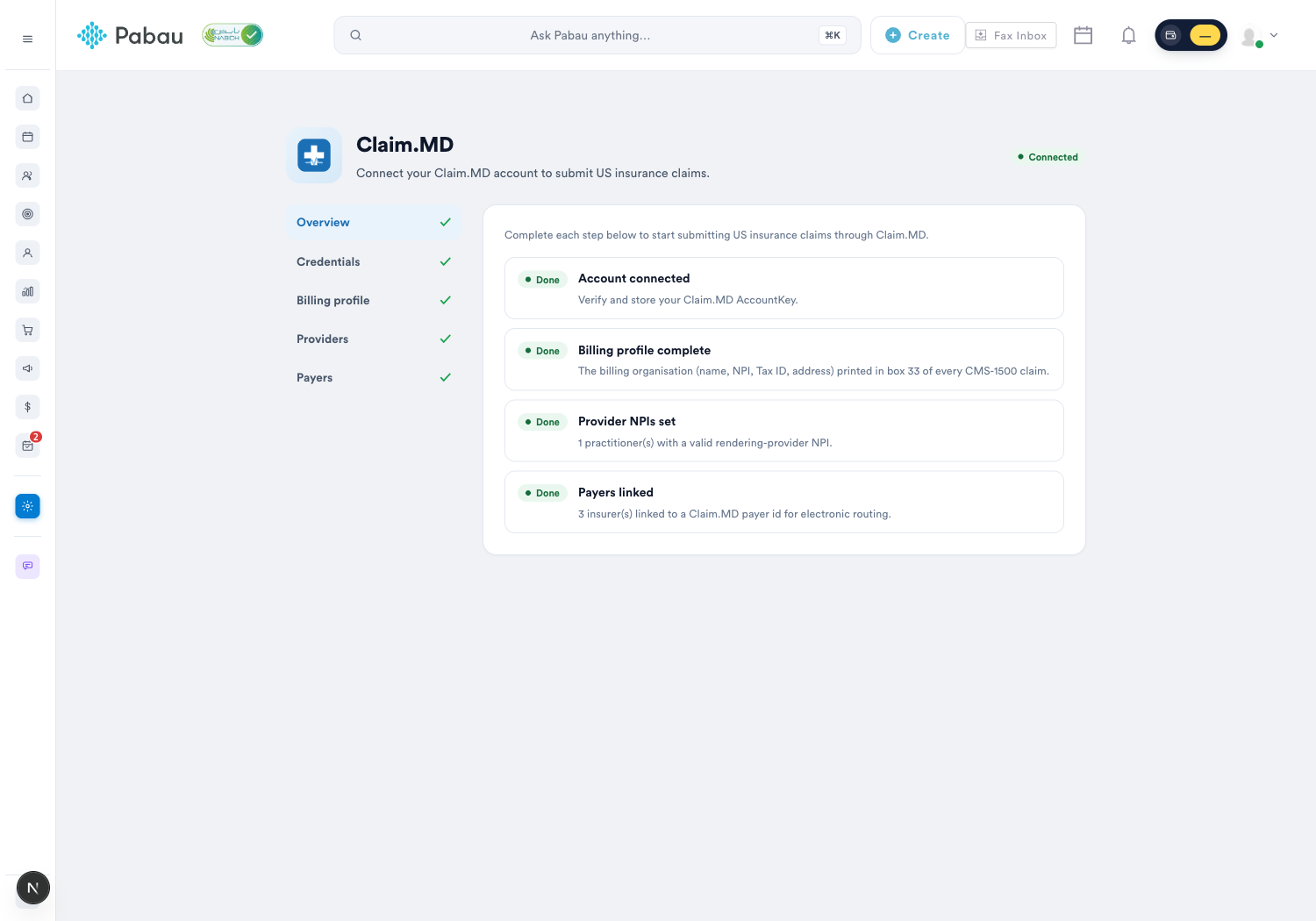The height and width of the screenshot is (921, 1316).
Task: Select the megaphone marketing icon
Action: pyautogui.click(x=27, y=368)
